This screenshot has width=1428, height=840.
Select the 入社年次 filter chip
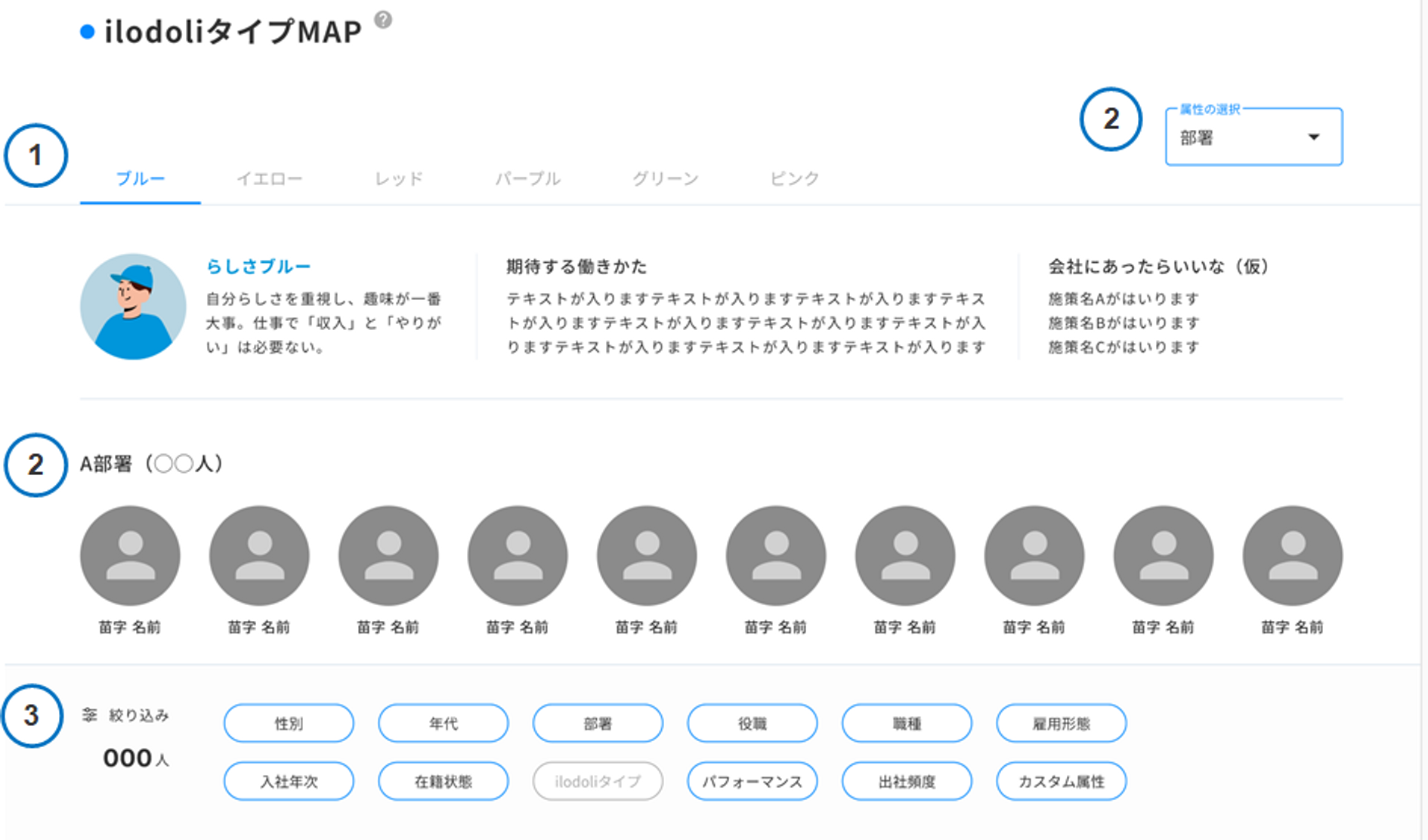[x=289, y=781]
